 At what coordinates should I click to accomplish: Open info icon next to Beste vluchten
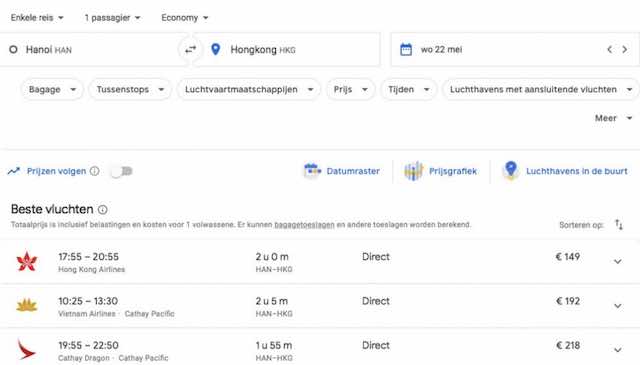pos(102,209)
